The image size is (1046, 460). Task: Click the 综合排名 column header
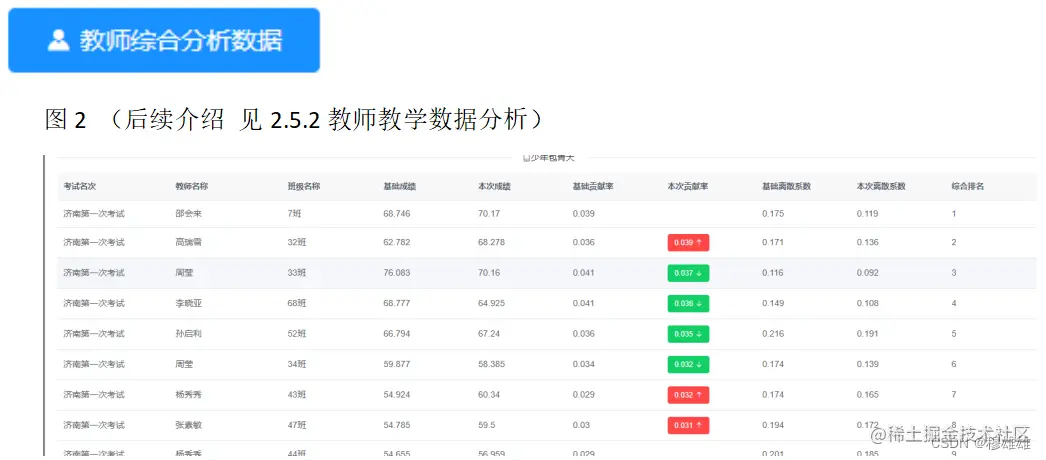(x=968, y=186)
